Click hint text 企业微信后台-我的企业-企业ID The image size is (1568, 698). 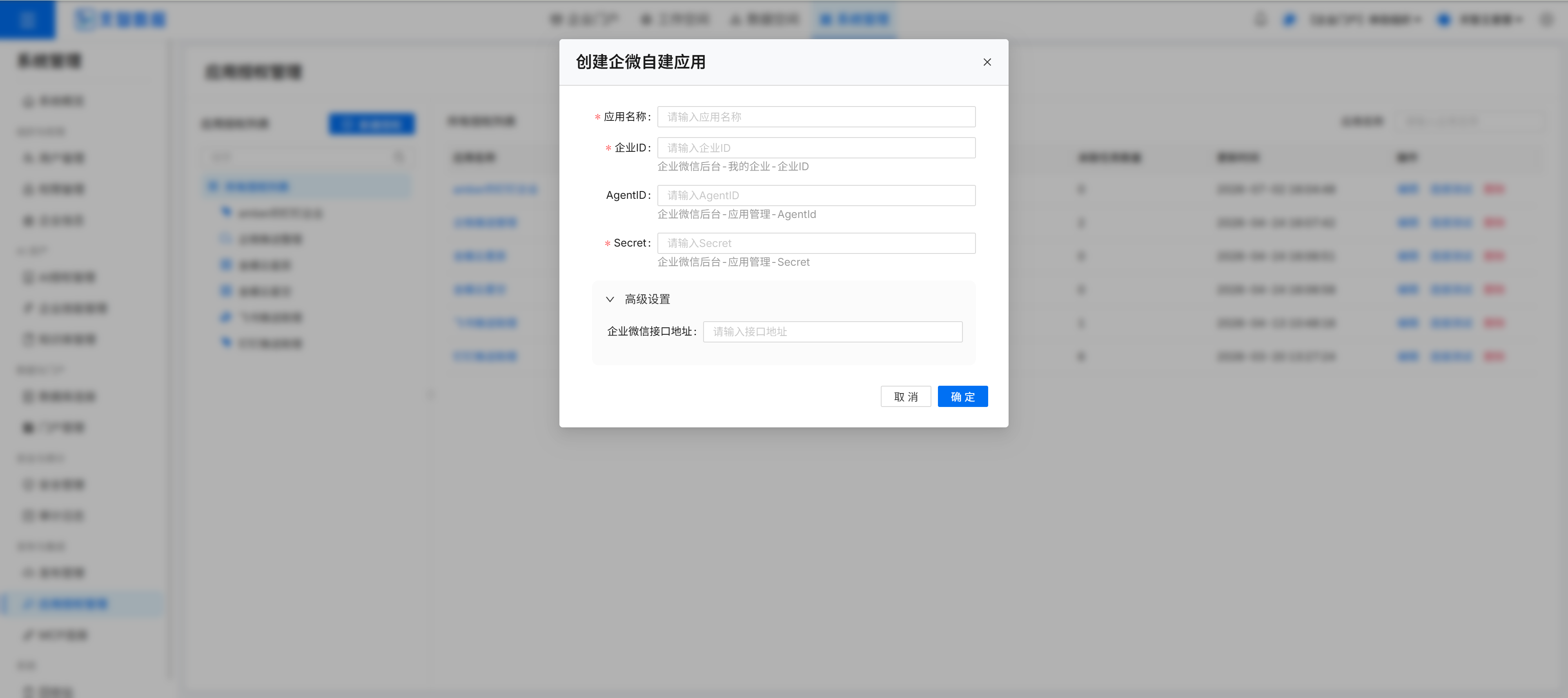(733, 167)
